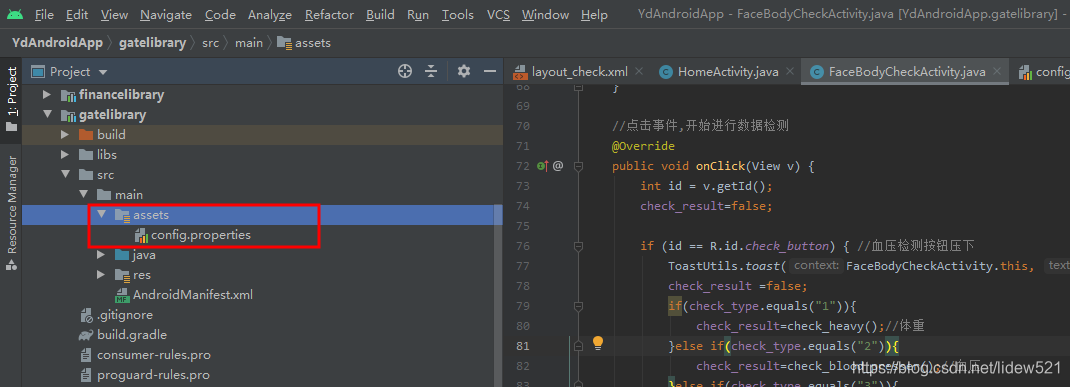Select YdAndroidApp breadcrumb
The image size is (1070, 387).
(57, 42)
